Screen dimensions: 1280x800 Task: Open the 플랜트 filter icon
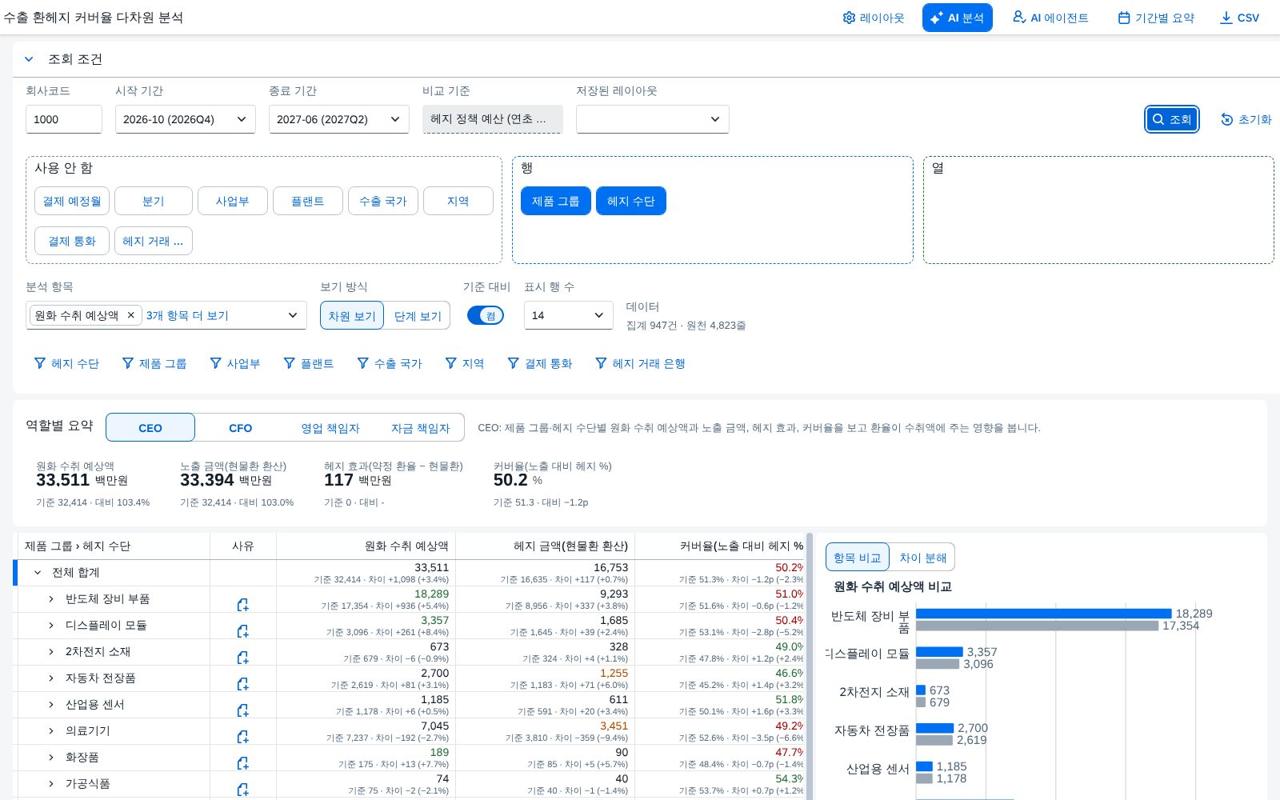coord(289,363)
